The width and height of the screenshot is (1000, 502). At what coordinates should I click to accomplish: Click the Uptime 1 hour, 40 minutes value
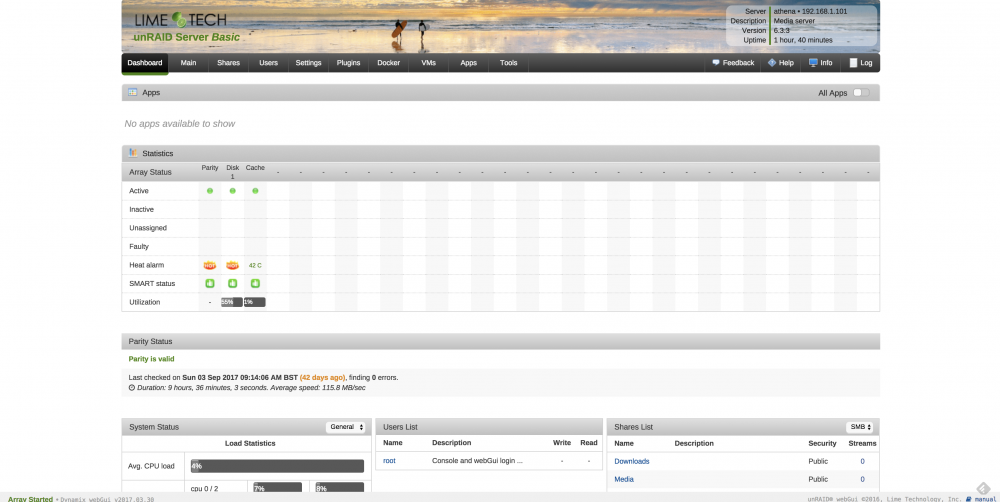coord(803,40)
